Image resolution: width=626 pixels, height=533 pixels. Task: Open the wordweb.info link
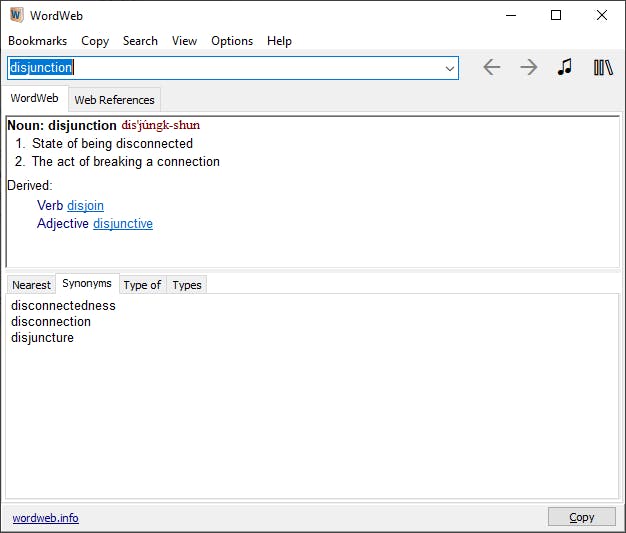pos(46,518)
